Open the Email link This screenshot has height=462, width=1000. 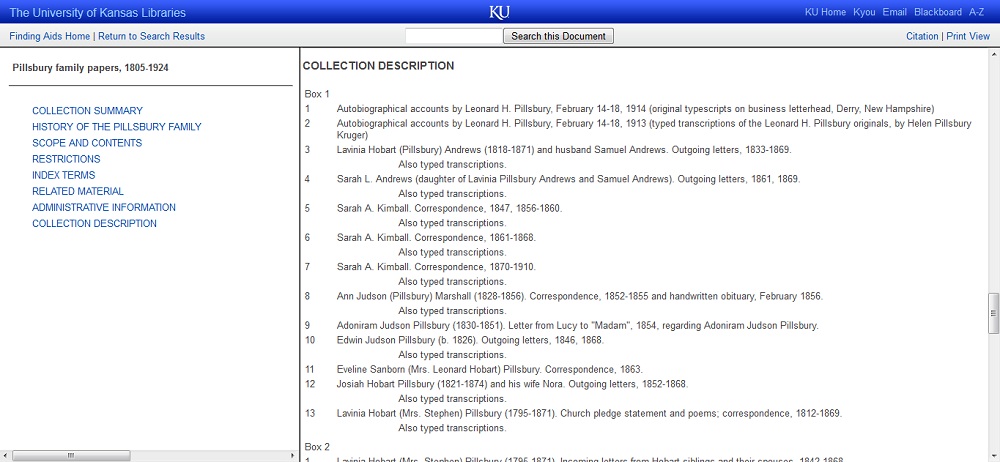click(894, 12)
